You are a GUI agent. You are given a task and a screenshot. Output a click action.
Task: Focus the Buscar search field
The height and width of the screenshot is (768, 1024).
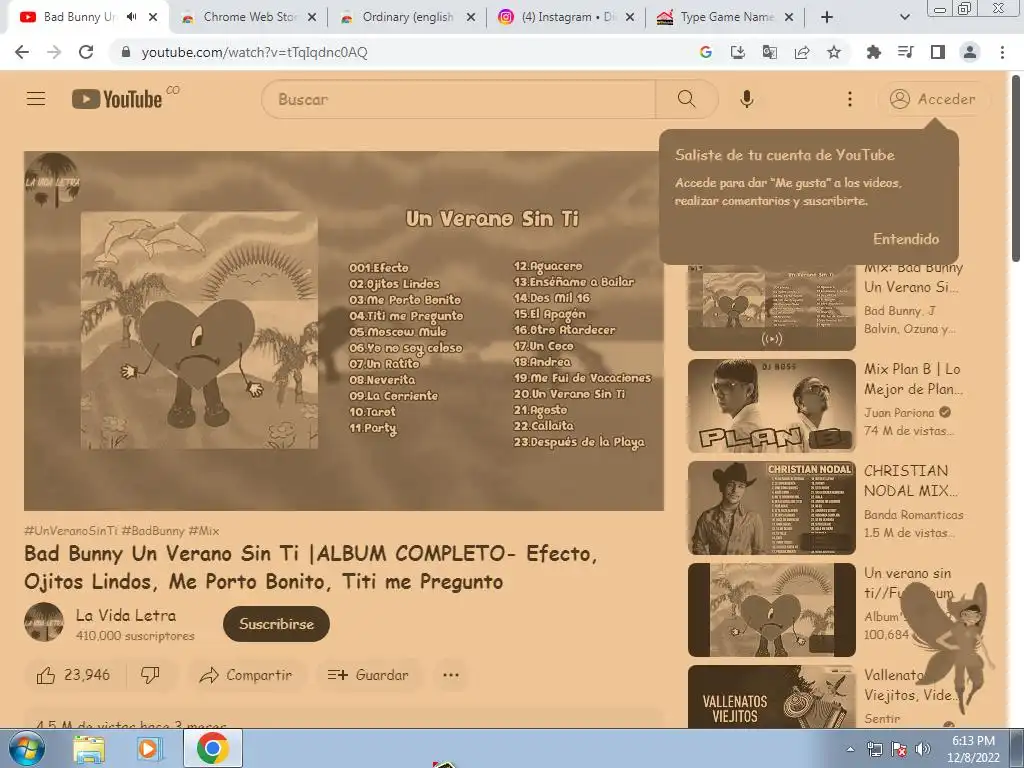(x=458, y=99)
